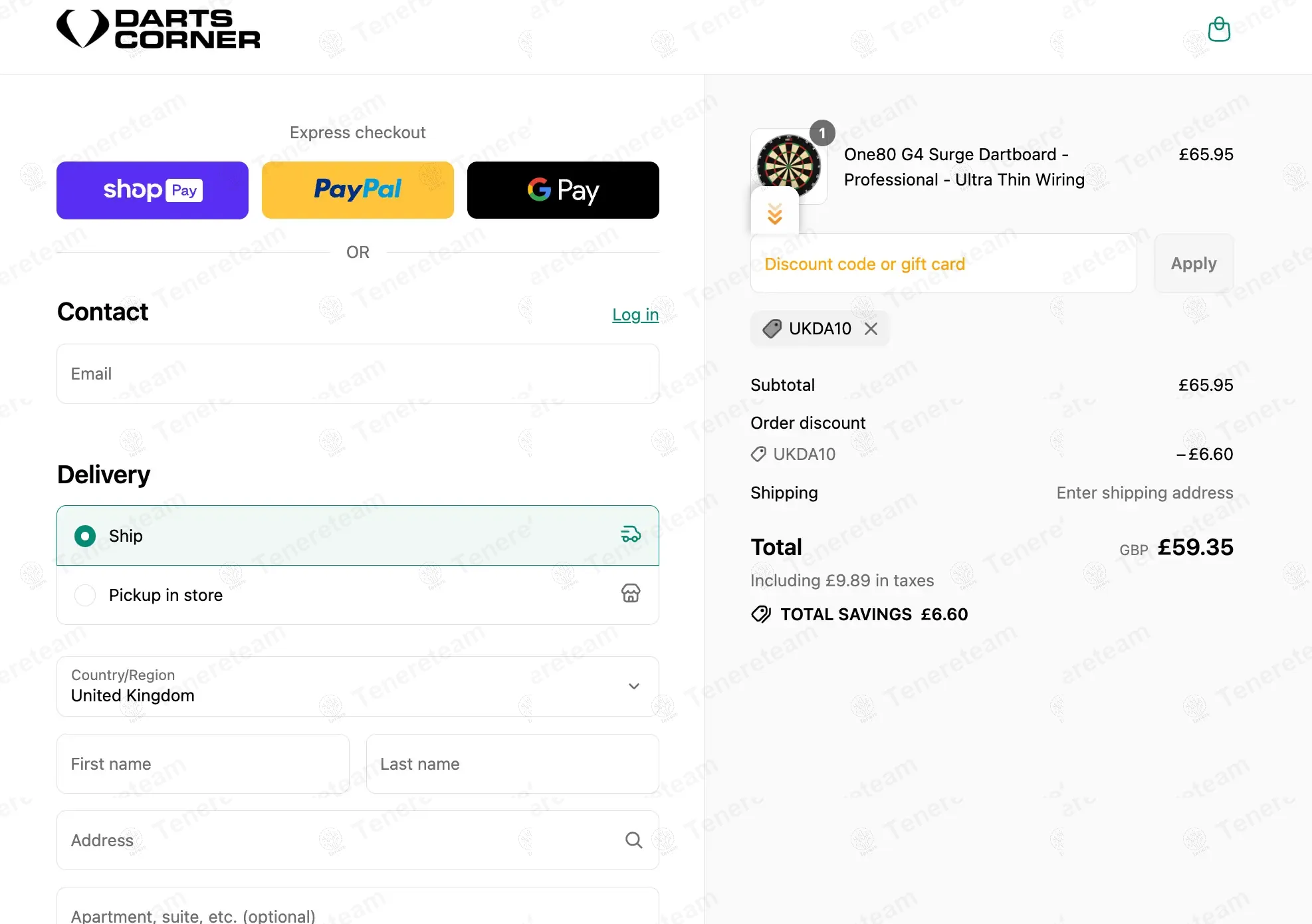Select the Pickup in store radio option

point(85,595)
